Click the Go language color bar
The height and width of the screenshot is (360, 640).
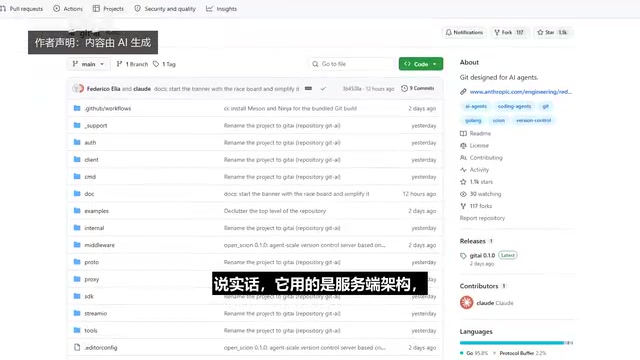[512, 343]
